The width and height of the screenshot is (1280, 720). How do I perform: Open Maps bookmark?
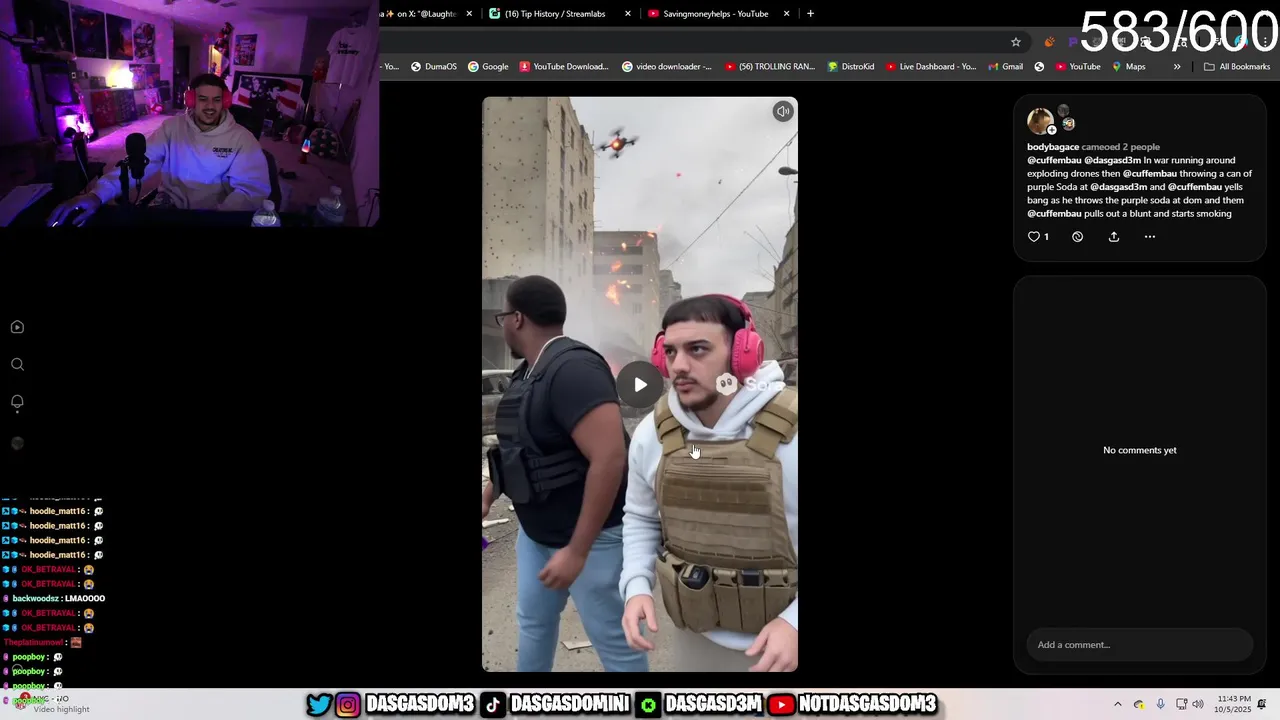pos(1128,67)
